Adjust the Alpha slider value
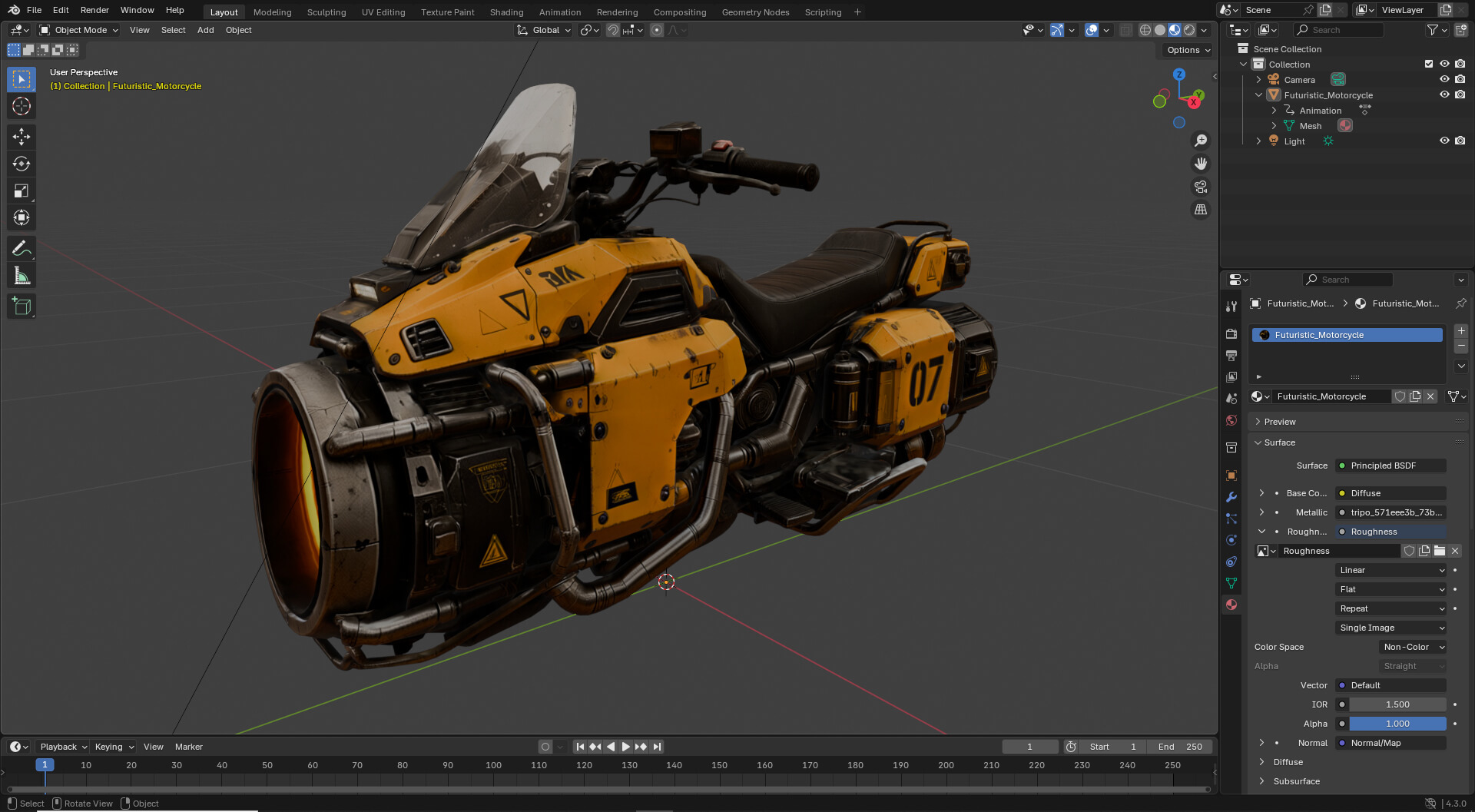Screen dimensions: 1475x812 (x=1397, y=724)
